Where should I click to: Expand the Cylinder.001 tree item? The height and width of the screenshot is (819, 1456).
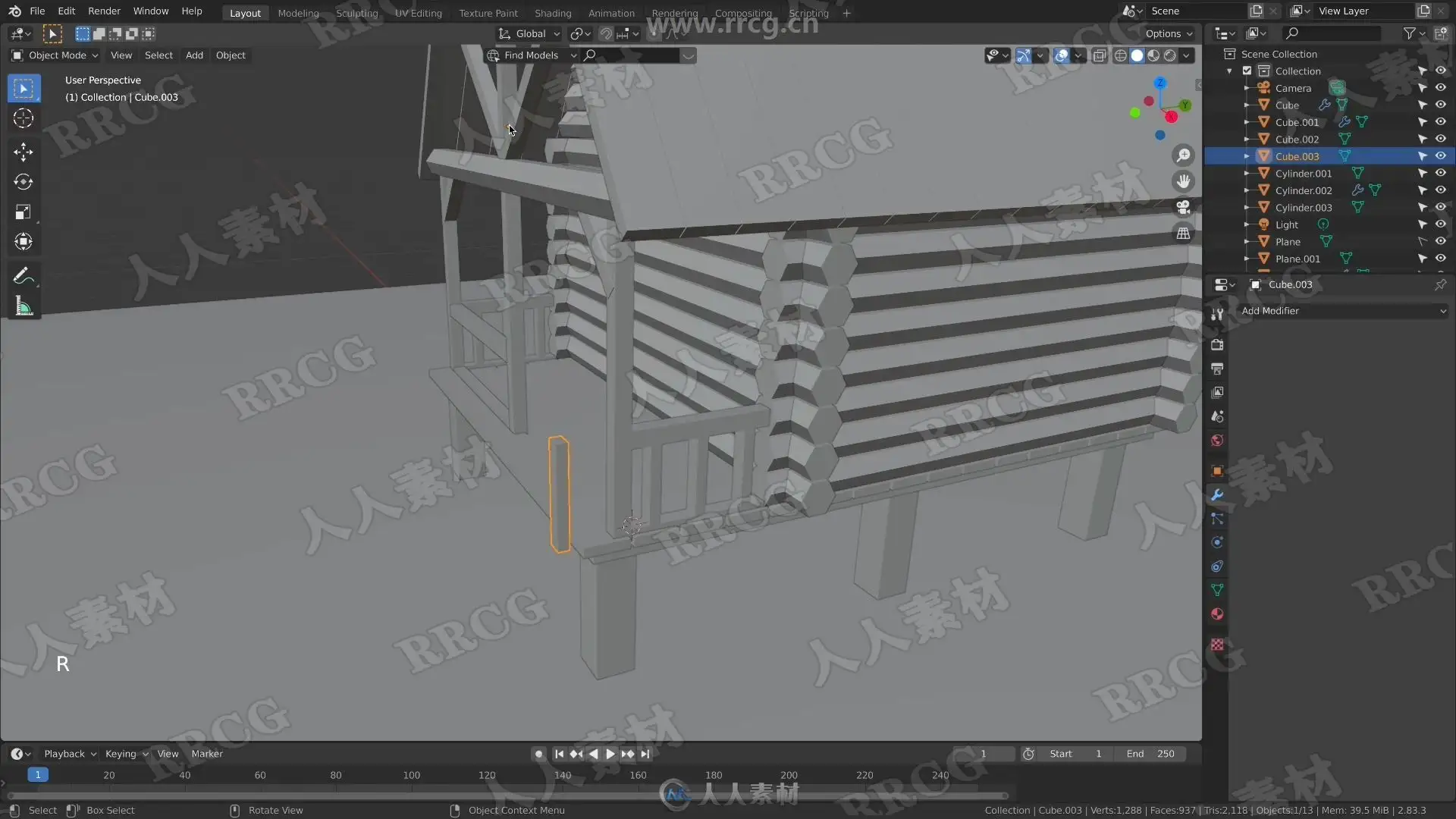(x=1246, y=174)
